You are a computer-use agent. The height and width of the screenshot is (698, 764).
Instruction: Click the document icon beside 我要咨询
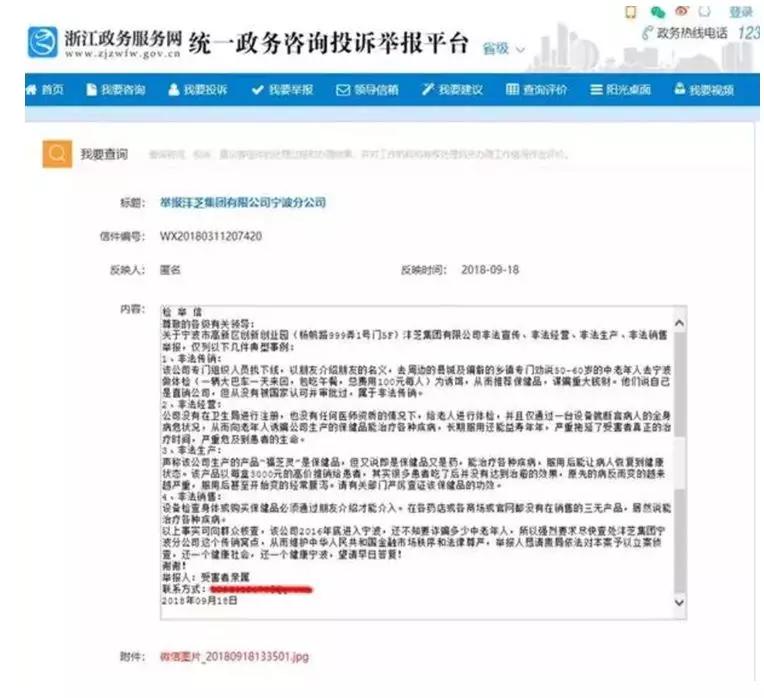tap(91, 90)
